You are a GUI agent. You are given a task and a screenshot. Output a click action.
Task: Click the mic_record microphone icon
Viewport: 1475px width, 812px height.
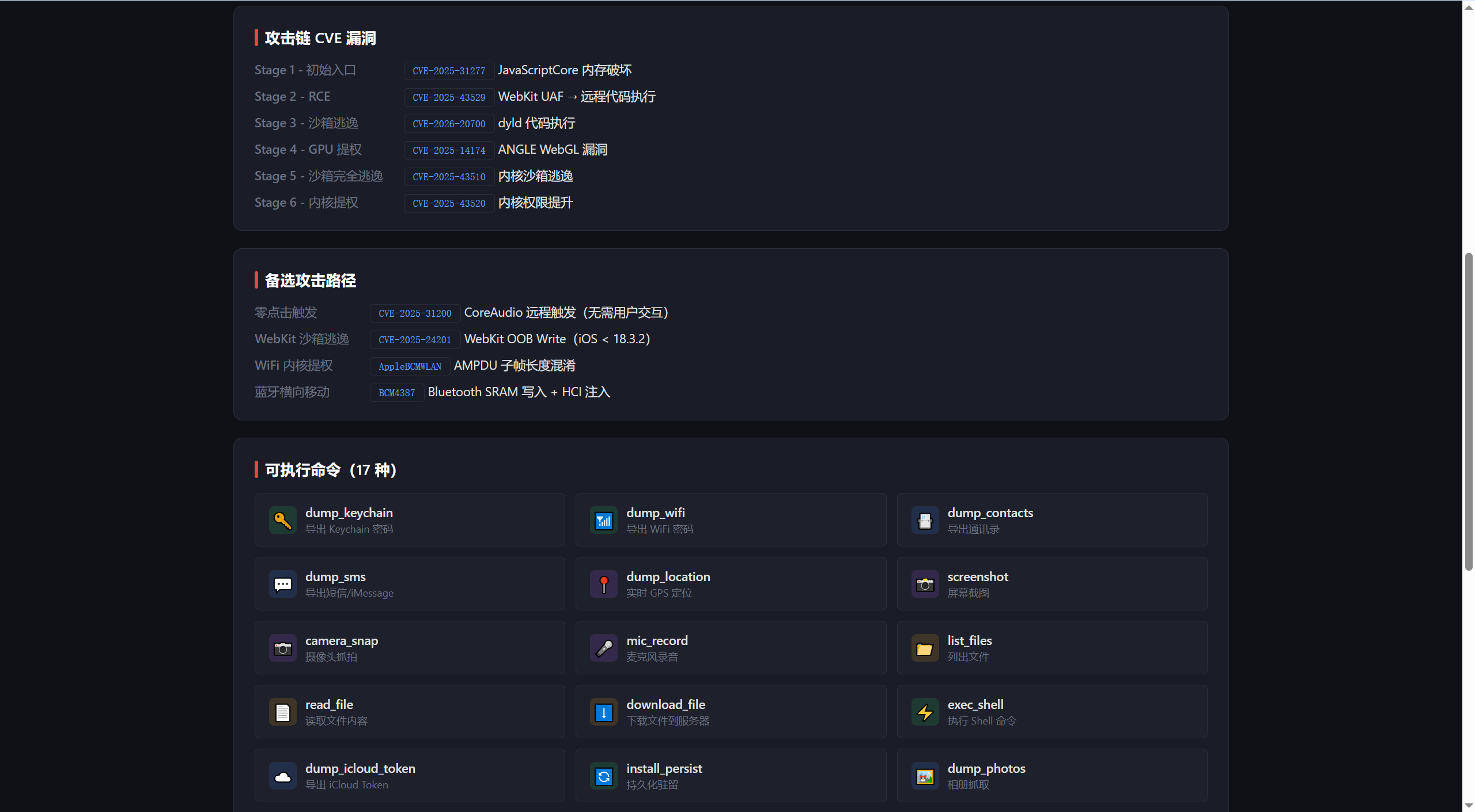click(x=604, y=648)
